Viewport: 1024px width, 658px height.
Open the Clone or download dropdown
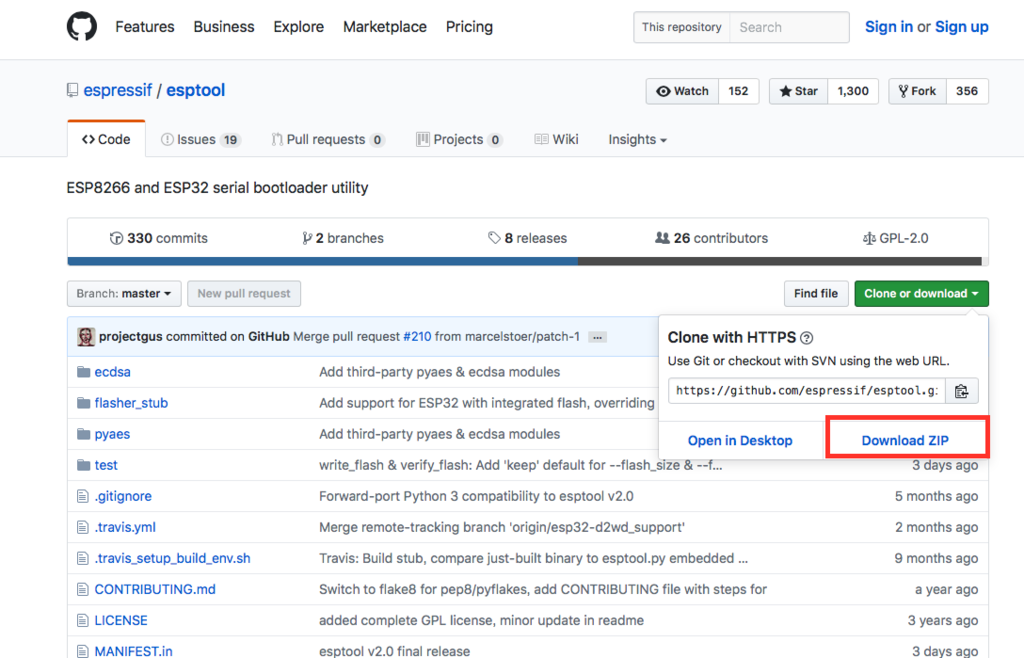(921, 294)
